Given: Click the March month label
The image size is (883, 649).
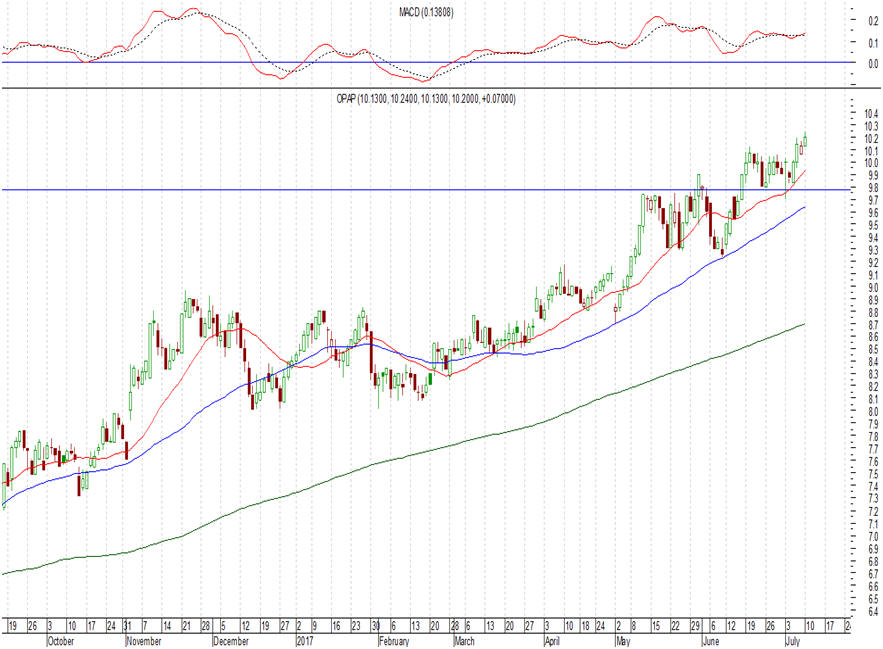Looking at the screenshot, I should 464,641.
